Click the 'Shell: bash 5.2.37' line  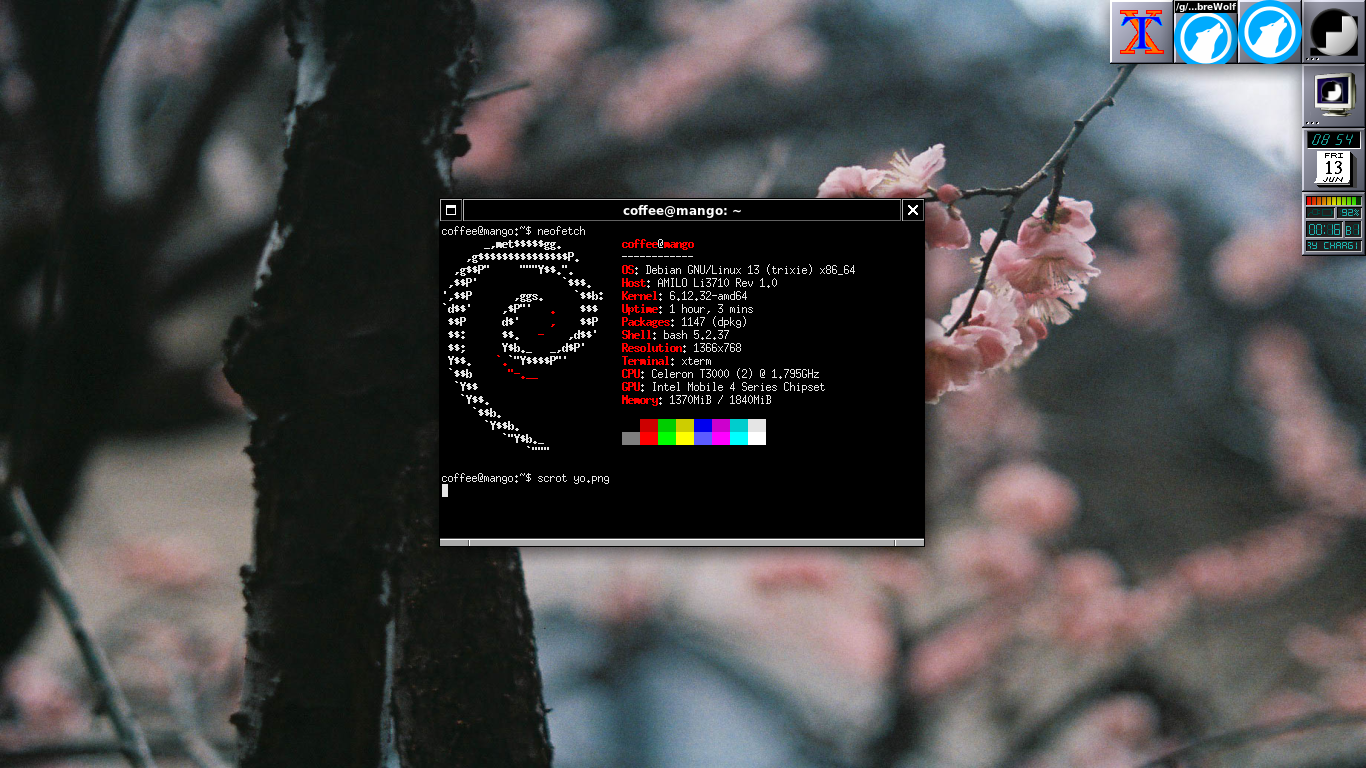[x=675, y=335]
